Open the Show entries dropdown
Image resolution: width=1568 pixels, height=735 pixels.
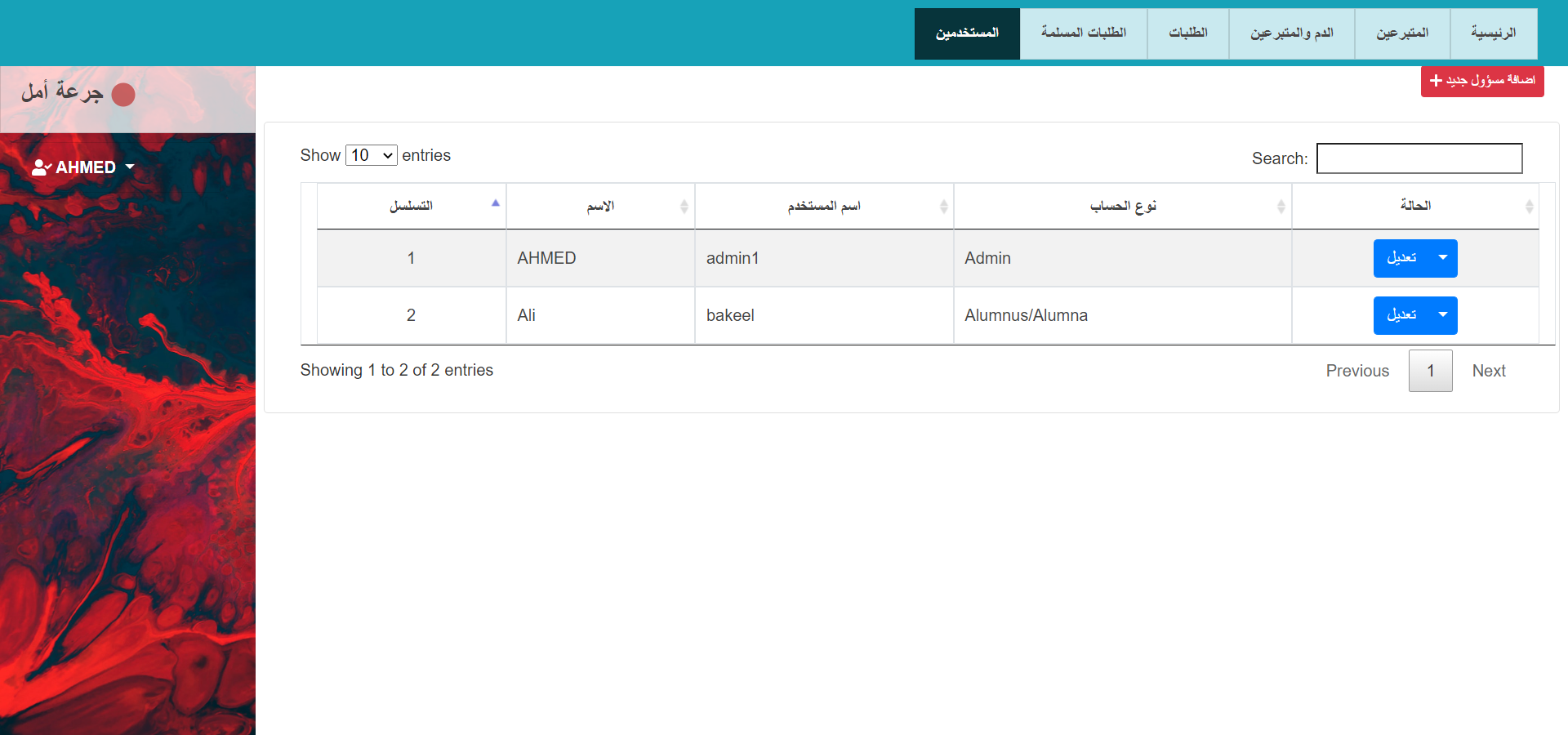coord(371,155)
